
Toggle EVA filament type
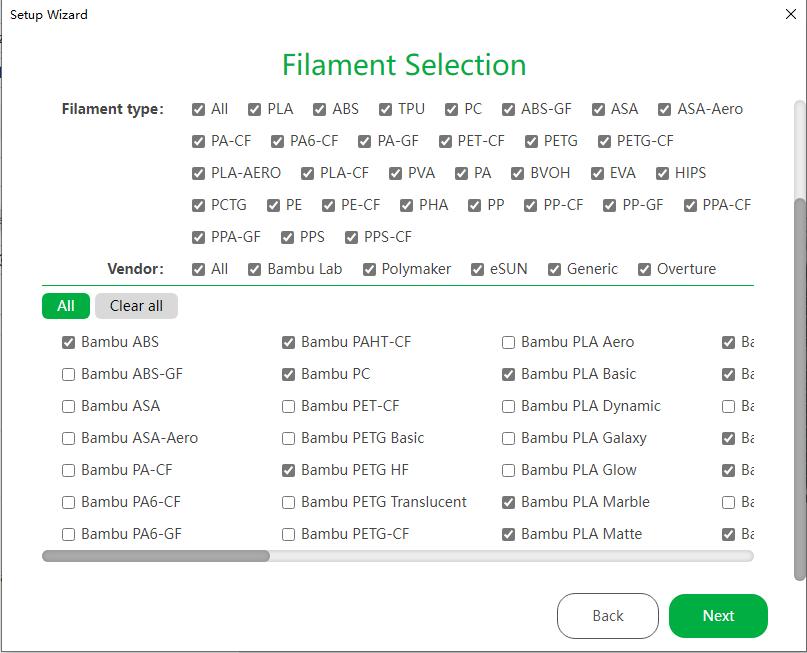[597, 173]
